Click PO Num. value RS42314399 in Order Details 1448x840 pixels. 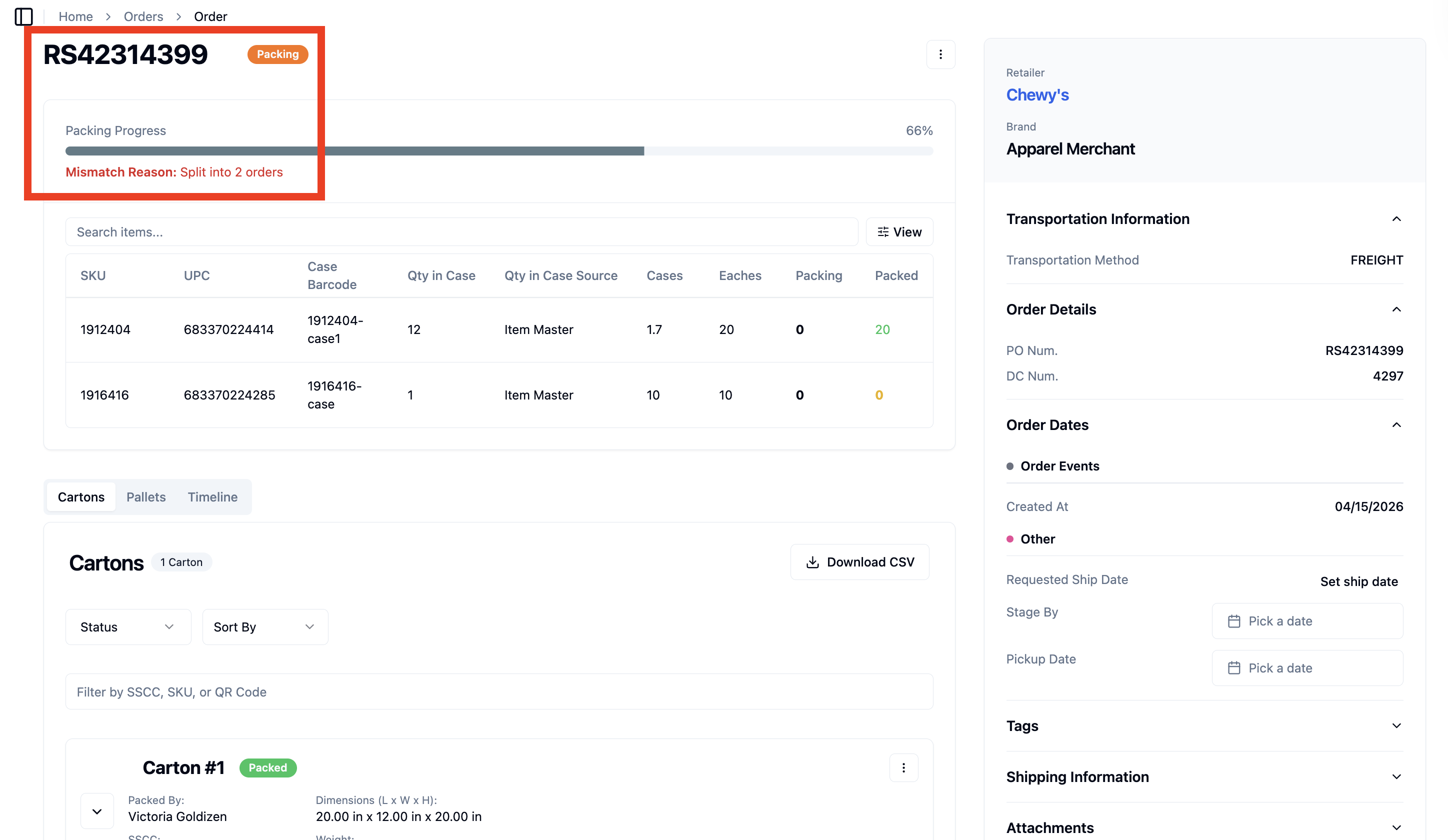1364,351
